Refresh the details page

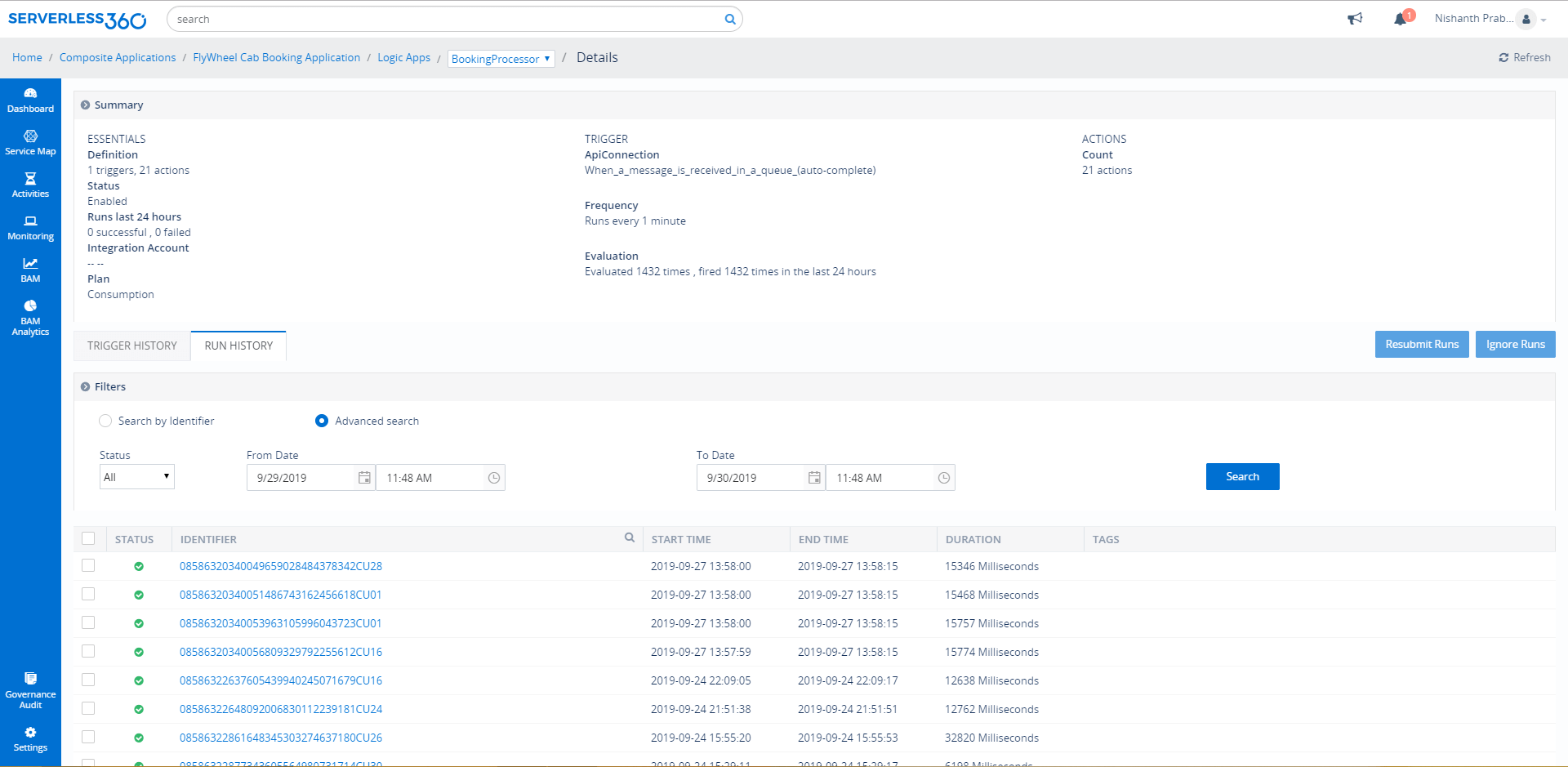1524,58
